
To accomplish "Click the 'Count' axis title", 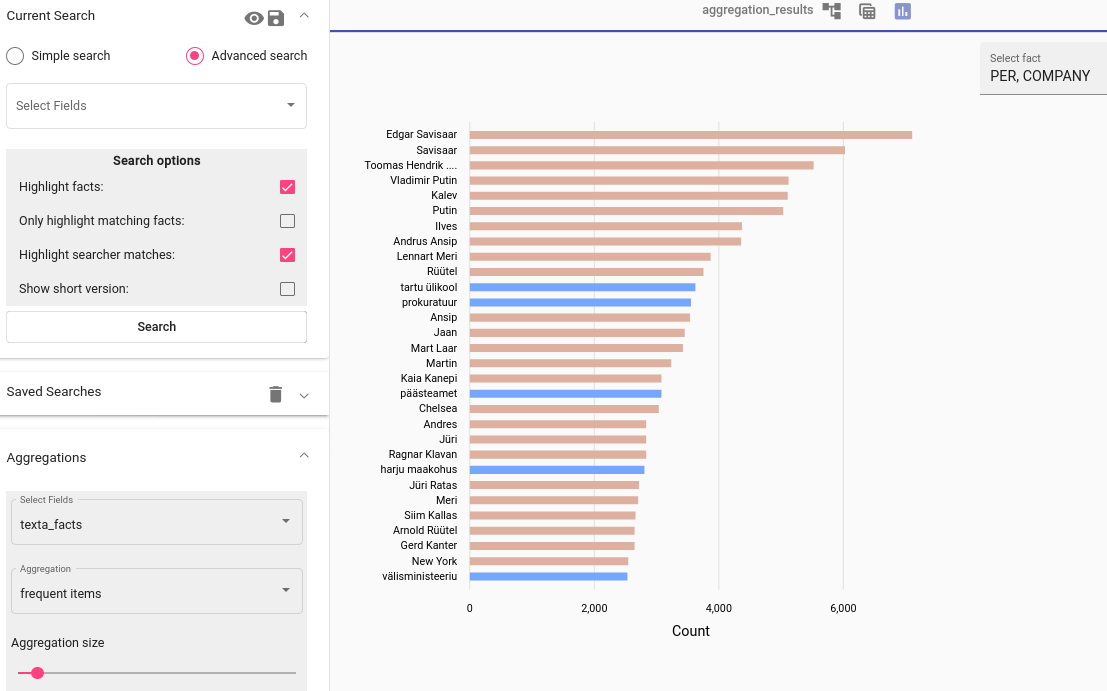I will (x=690, y=631).
